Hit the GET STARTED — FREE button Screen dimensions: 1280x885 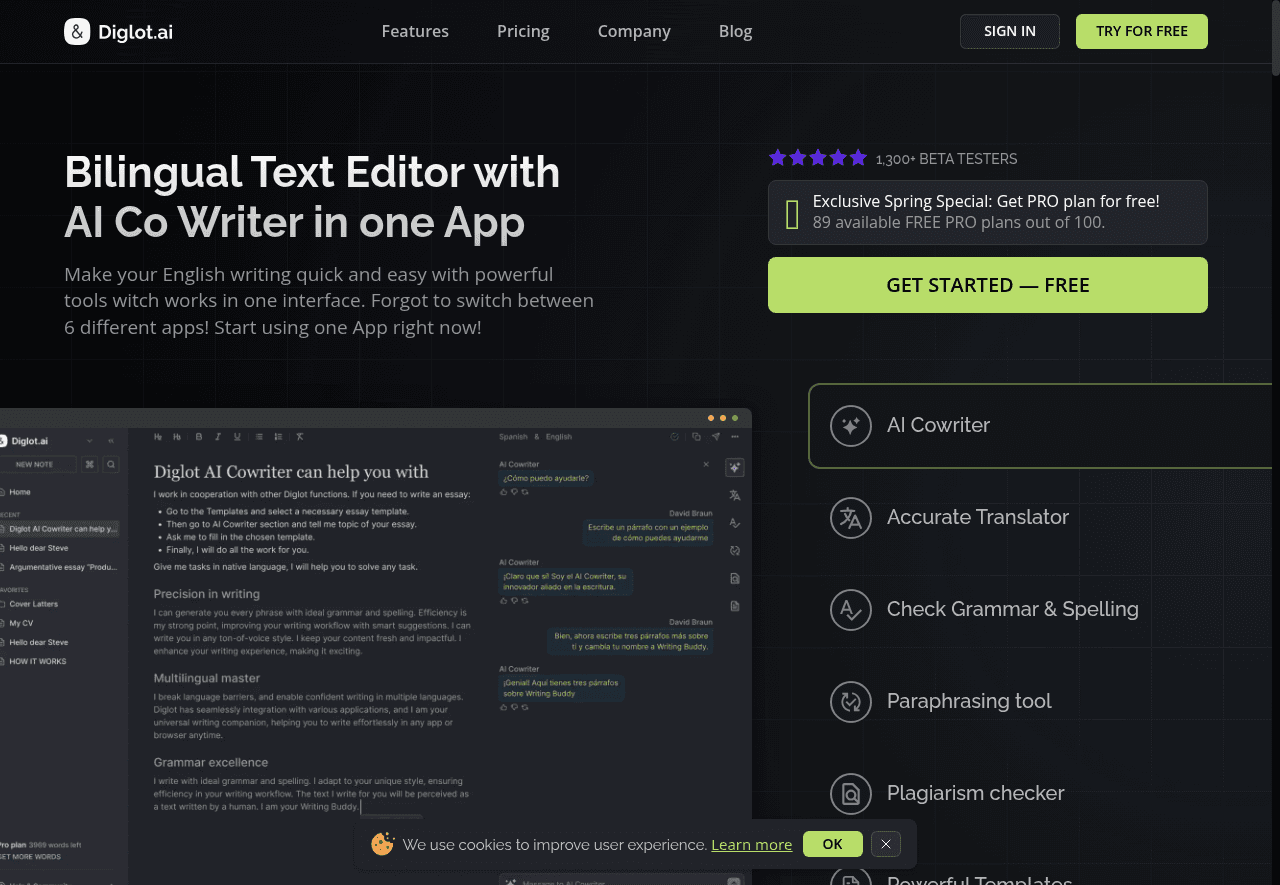(x=987, y=285)
